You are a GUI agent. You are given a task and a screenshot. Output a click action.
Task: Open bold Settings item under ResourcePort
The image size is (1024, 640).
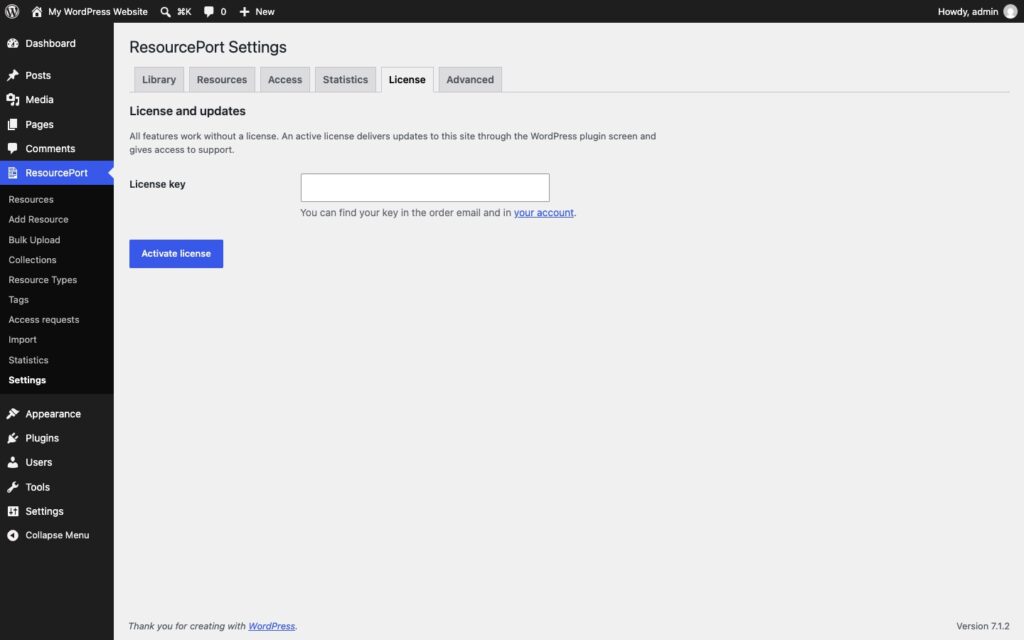pos(27,379)
